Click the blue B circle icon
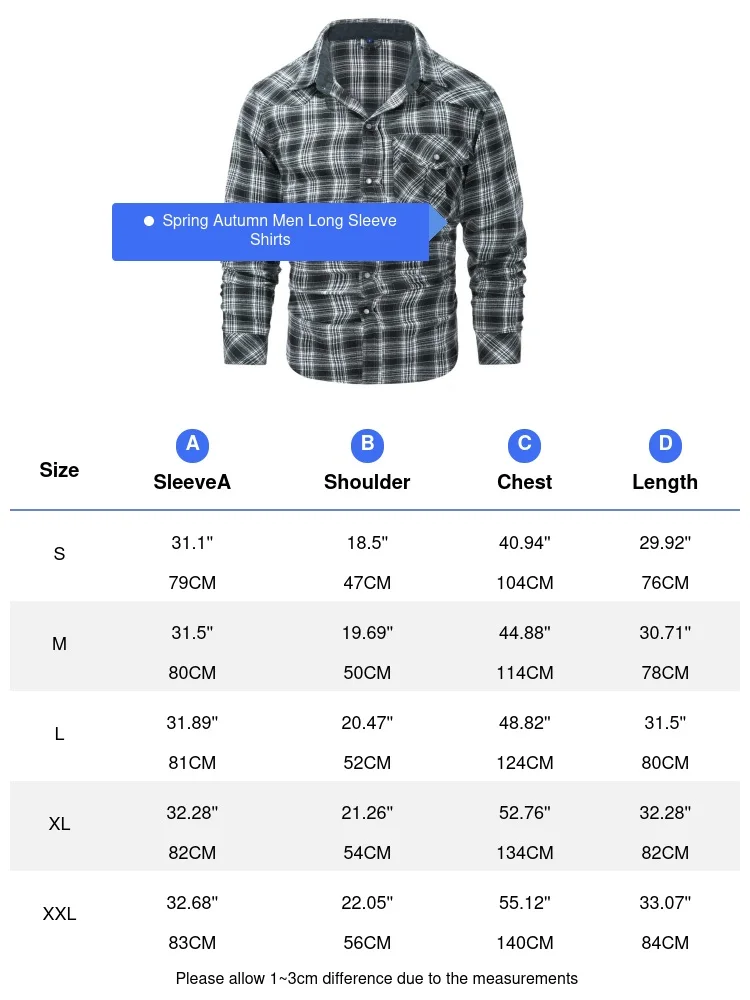Screen dimensions: 750x1000 pos(367,445)
